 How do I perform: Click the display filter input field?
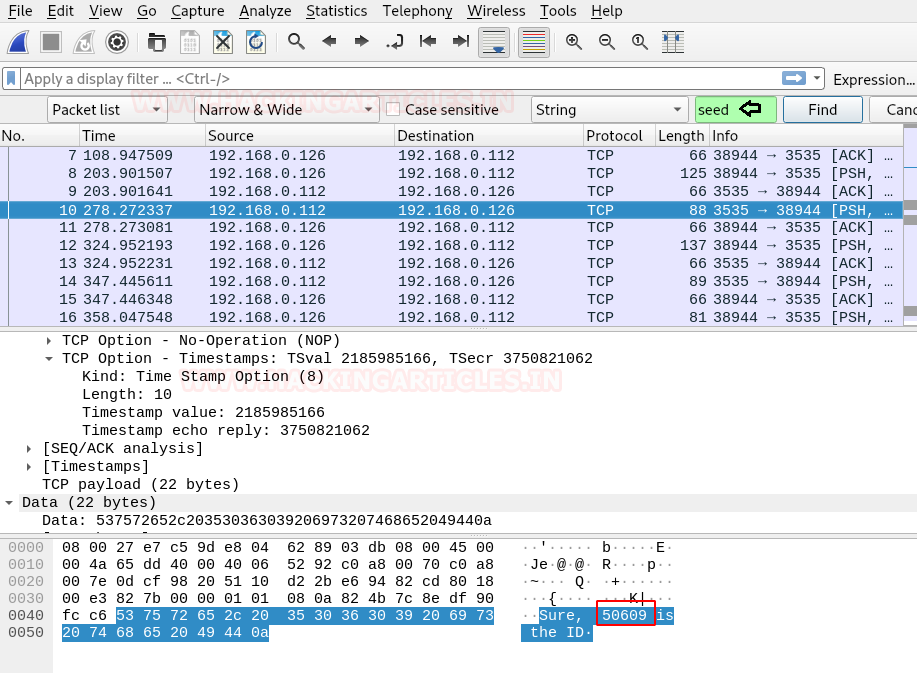(400, 78)
